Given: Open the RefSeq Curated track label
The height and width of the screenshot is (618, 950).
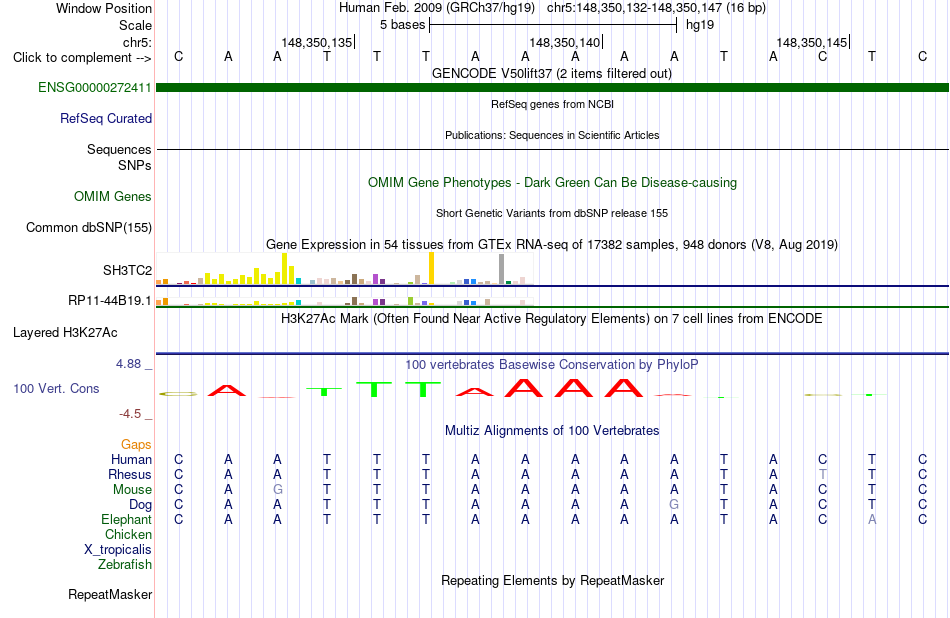Looking at the screenshot, I should coord(106,118).
